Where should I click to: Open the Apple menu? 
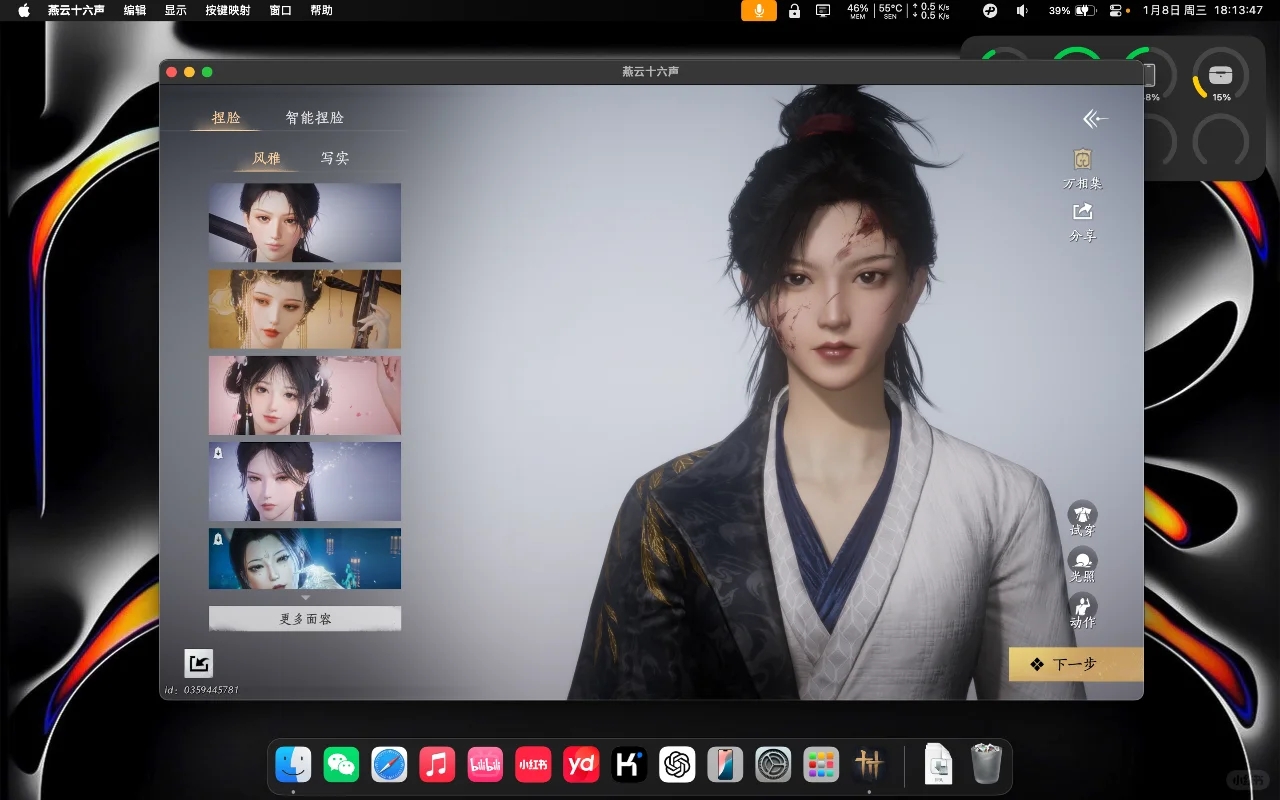pyautogui.click(x=24, y=10)
